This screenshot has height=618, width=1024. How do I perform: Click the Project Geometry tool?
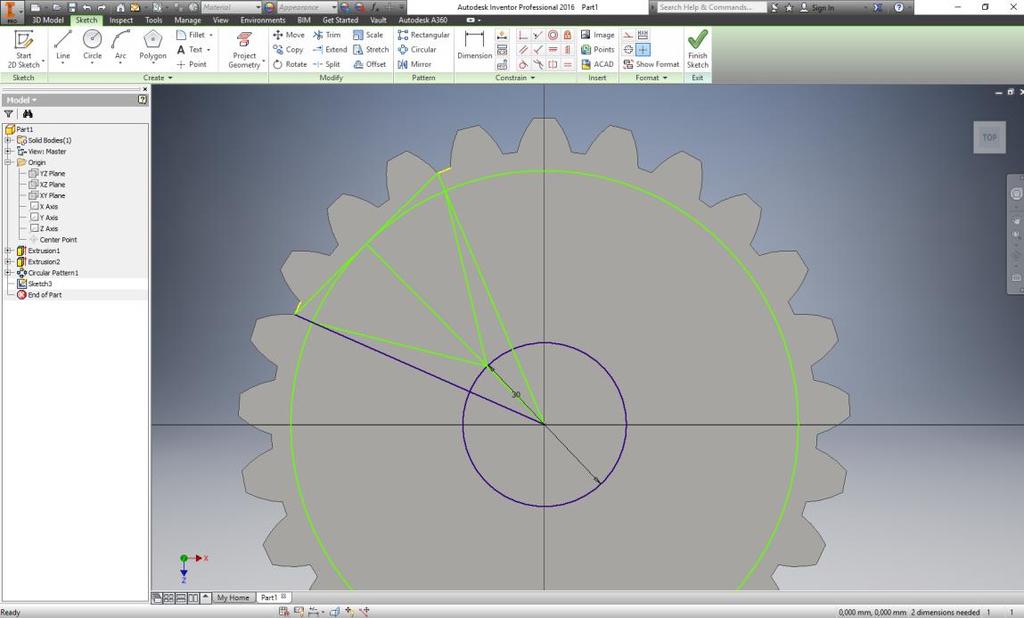(244, 49)
